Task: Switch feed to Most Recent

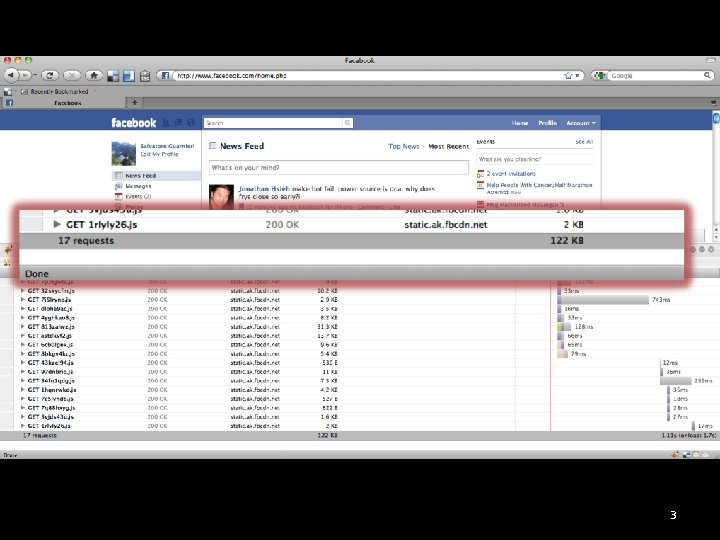Action: 449,146
